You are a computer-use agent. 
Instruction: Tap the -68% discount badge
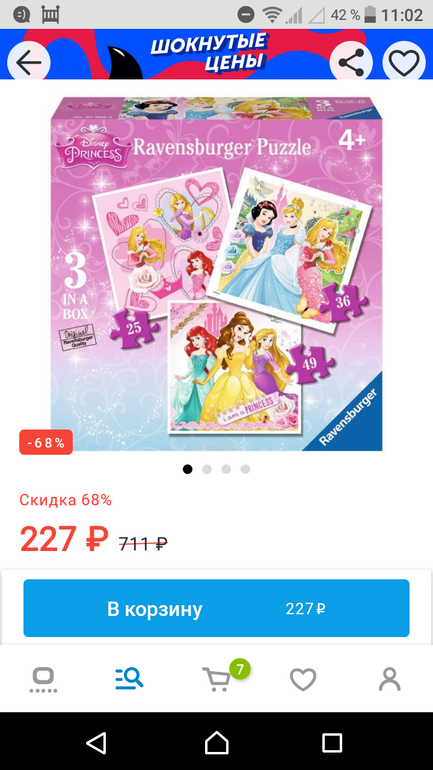(x=46, y=442)
